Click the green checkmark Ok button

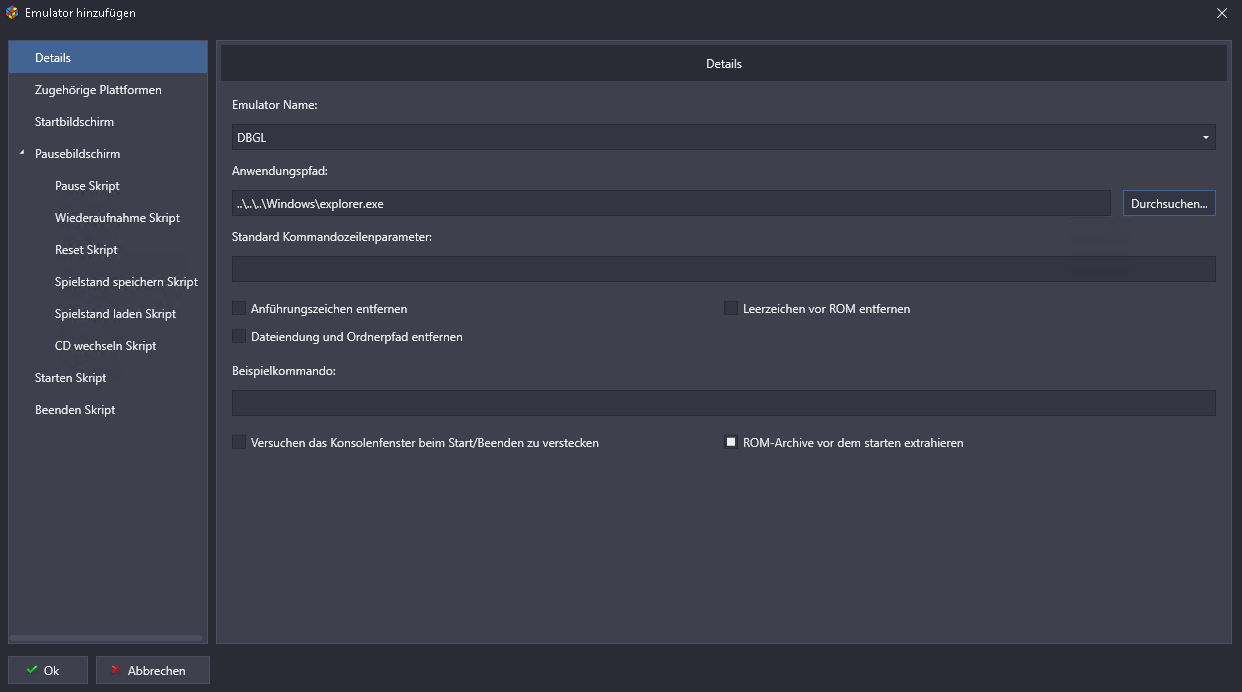pyautogui.click(x=48, y=670)
